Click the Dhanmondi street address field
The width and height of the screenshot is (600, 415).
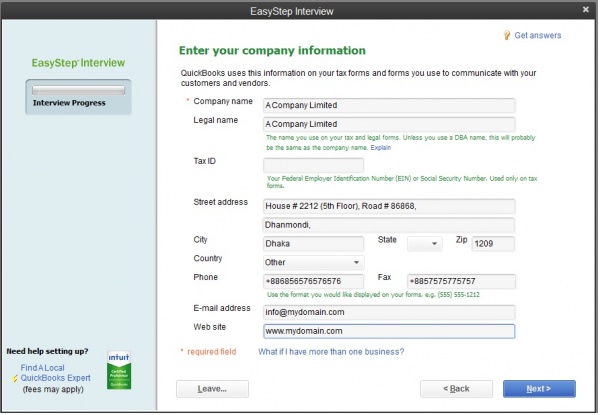pos(389,225)
